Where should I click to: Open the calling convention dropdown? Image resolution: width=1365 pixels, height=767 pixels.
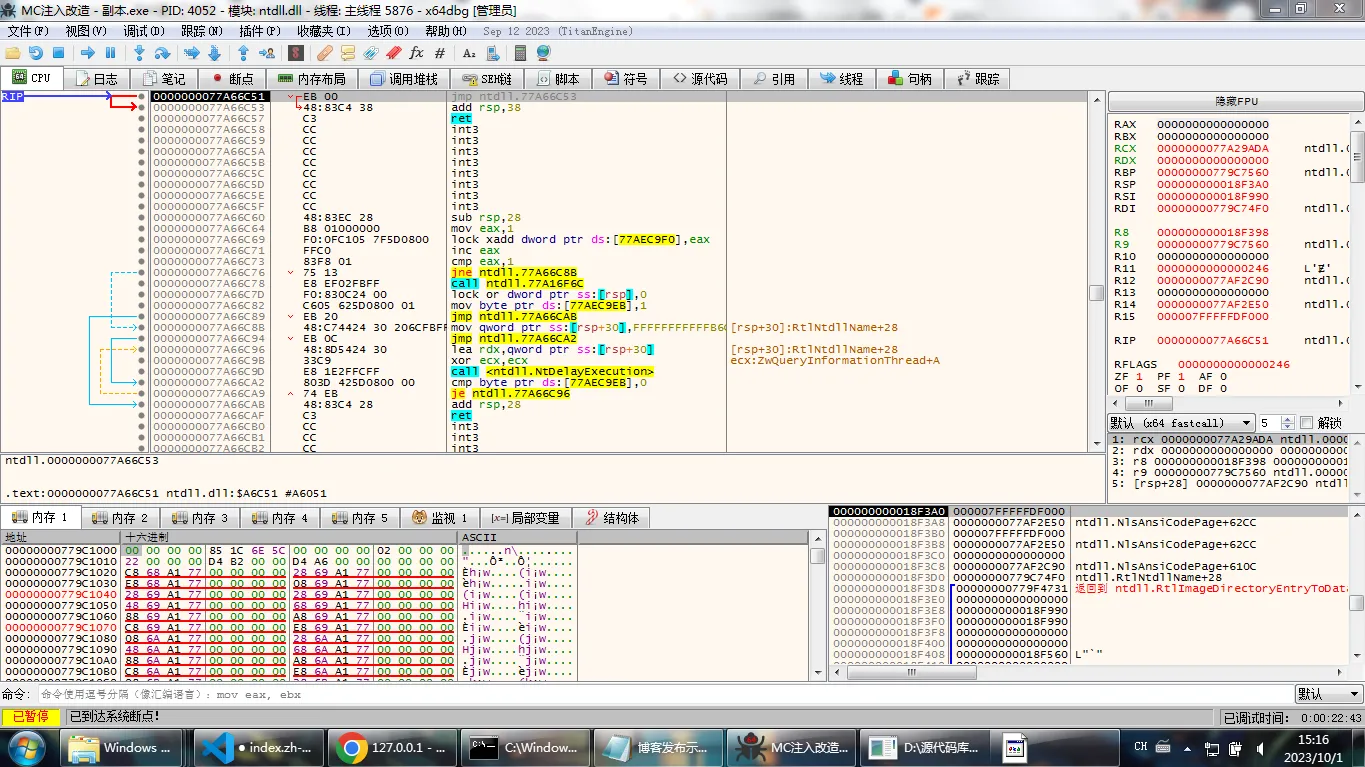point(1181,423)
